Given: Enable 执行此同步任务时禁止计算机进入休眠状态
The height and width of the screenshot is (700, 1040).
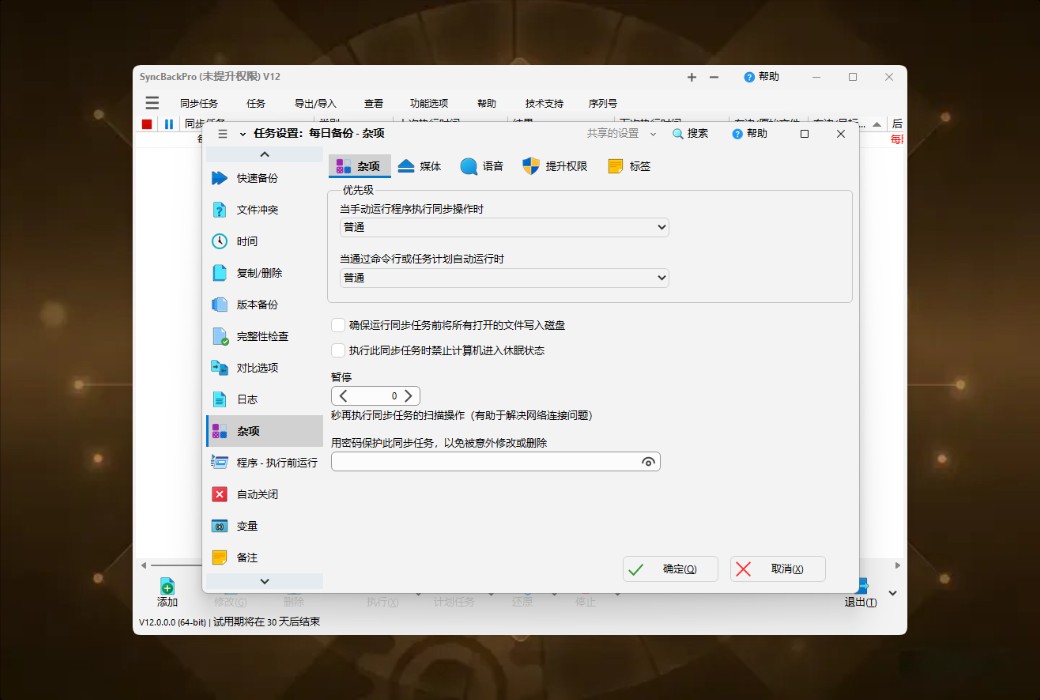Looking at the screenshot, I should (x=337, y=350).
